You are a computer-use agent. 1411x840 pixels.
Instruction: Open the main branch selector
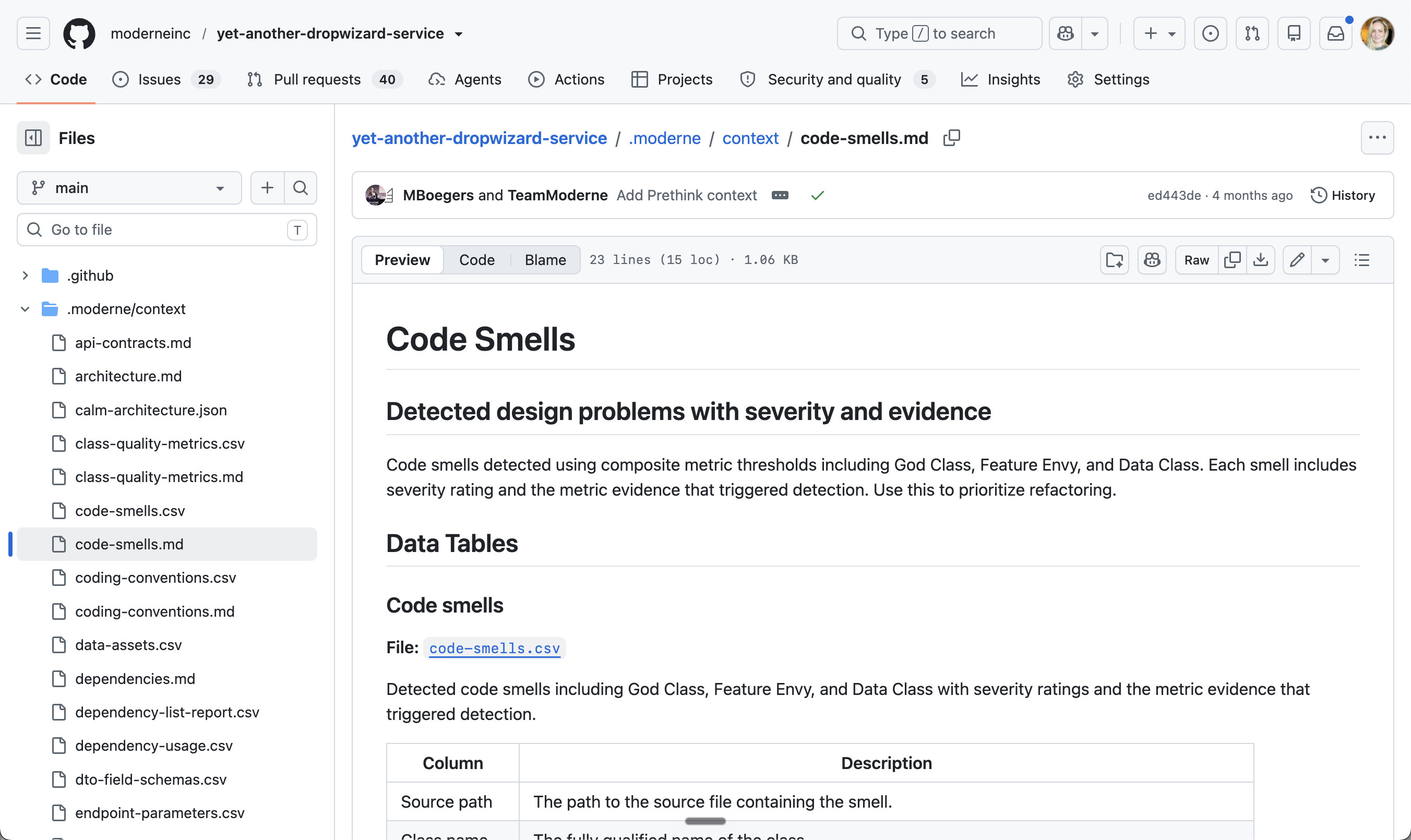(129, 187)
